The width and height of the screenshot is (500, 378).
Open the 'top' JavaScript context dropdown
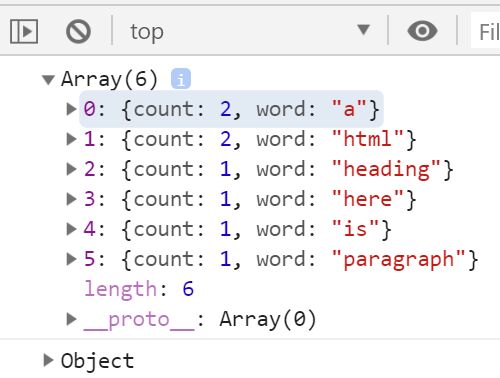250,32
